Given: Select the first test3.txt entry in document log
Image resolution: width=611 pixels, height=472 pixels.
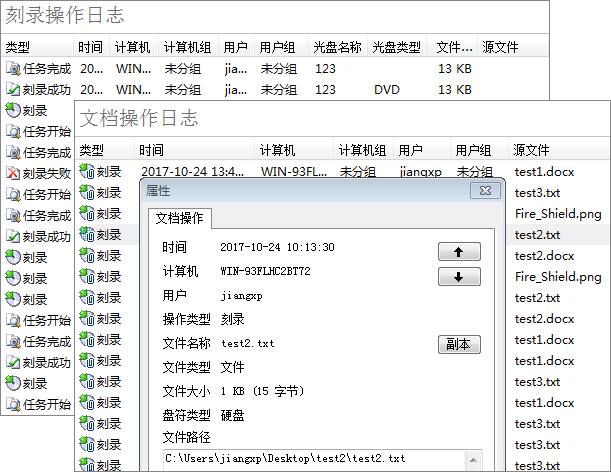Looking at the screenshot, I should tap(537, 193).
